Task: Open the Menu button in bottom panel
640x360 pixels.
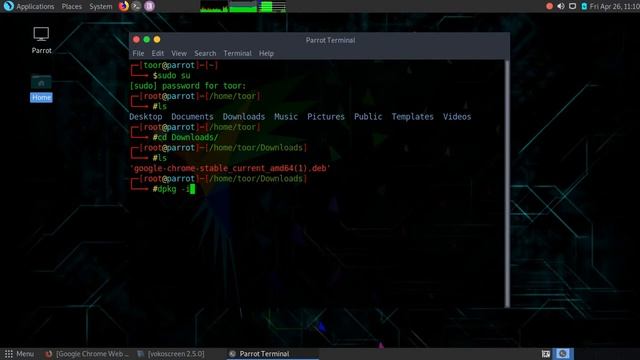Action: (x=19, y=354)
